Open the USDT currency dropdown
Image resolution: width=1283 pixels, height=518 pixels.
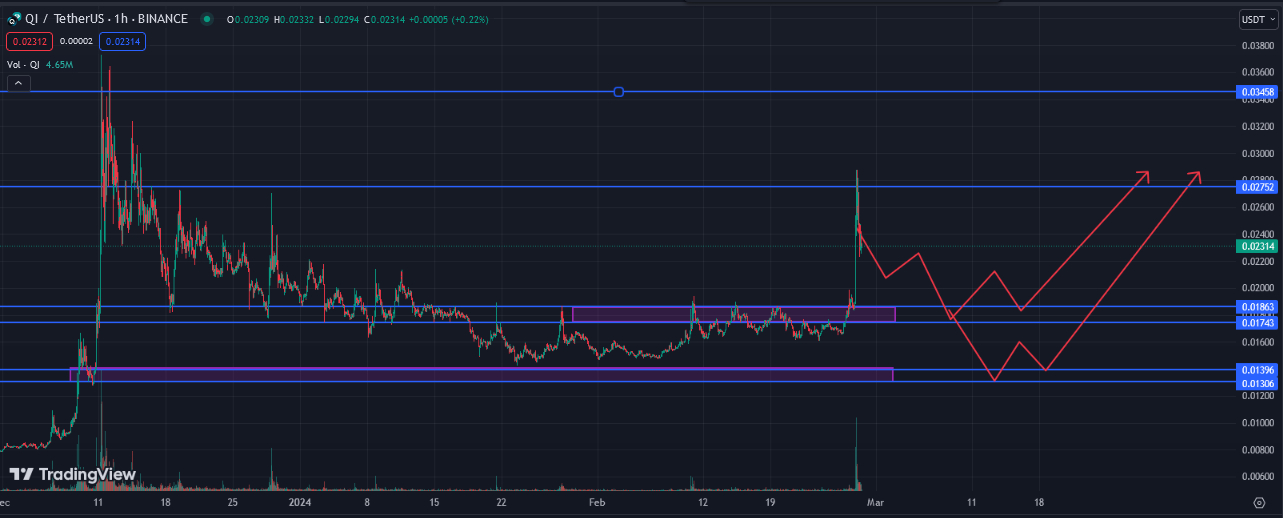click(1256, 19)
